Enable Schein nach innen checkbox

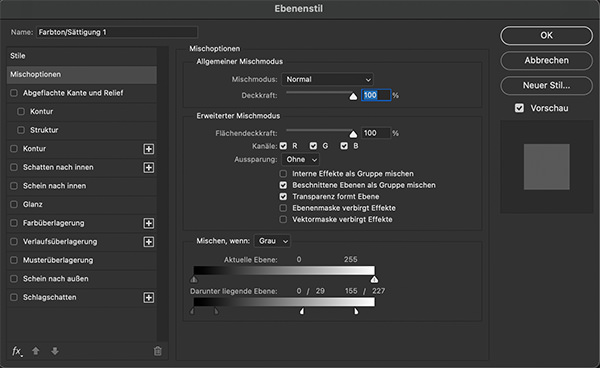click(x=14, y=186)
